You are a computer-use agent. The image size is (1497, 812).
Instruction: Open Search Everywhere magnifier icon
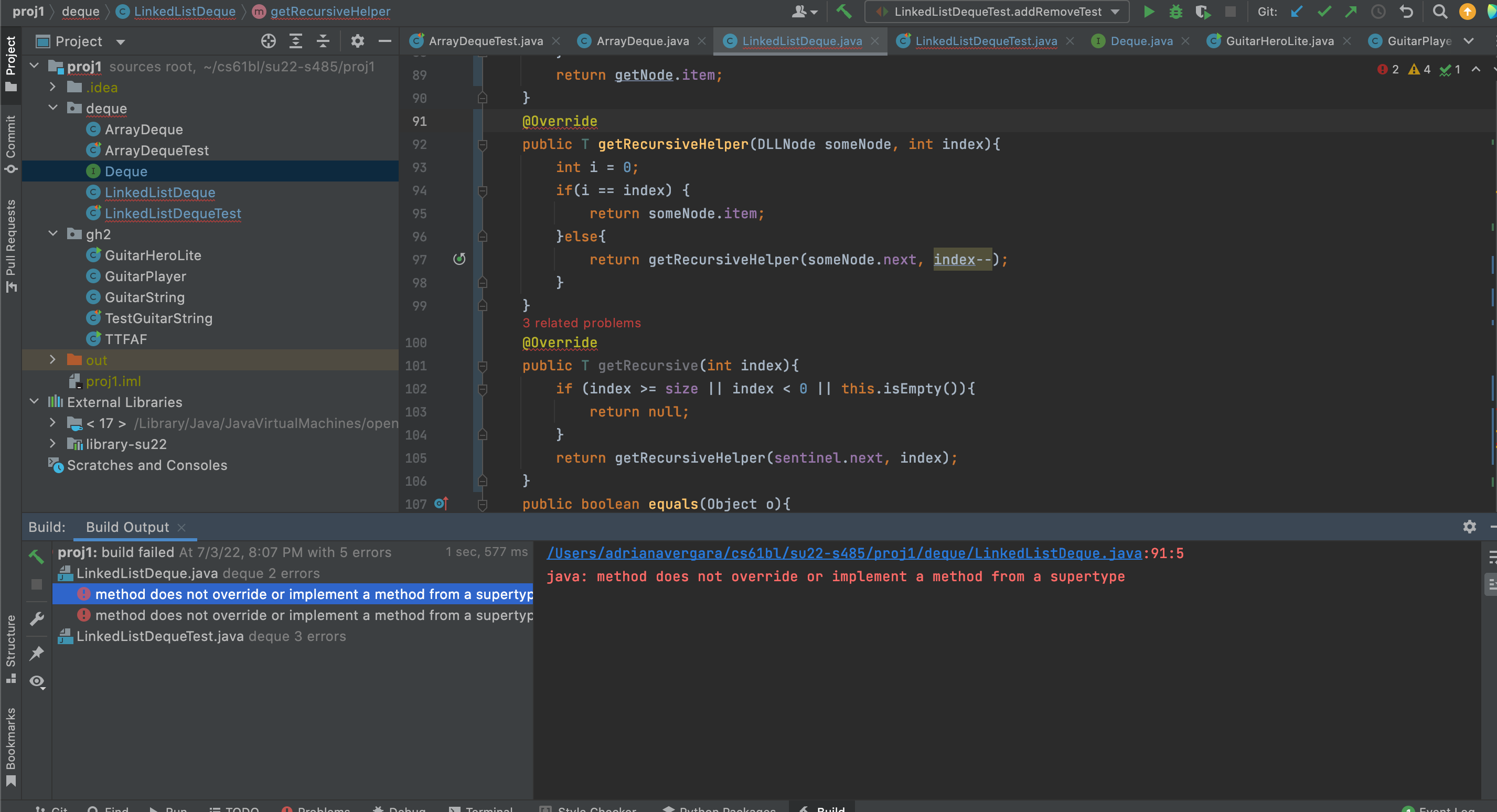pos(1439,12)
